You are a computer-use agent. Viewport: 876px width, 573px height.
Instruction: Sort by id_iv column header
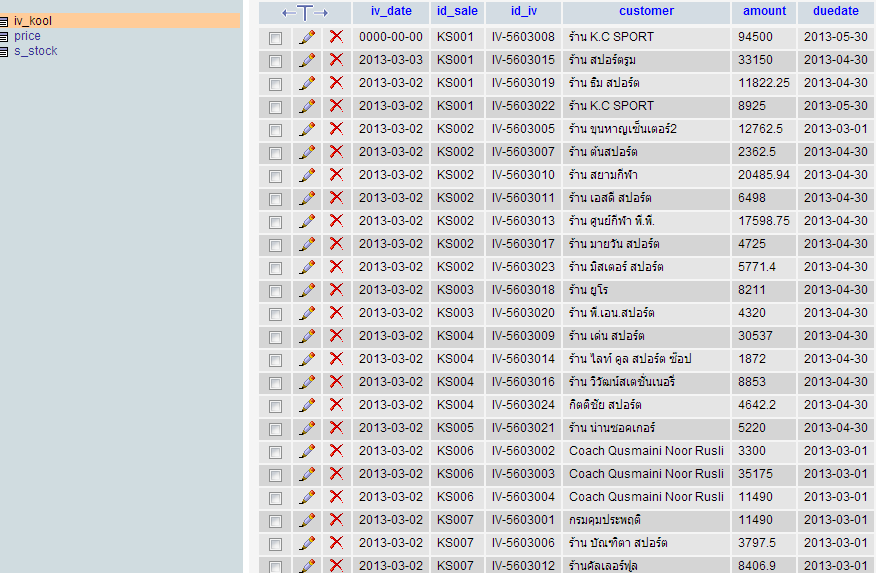click(523, 11)
